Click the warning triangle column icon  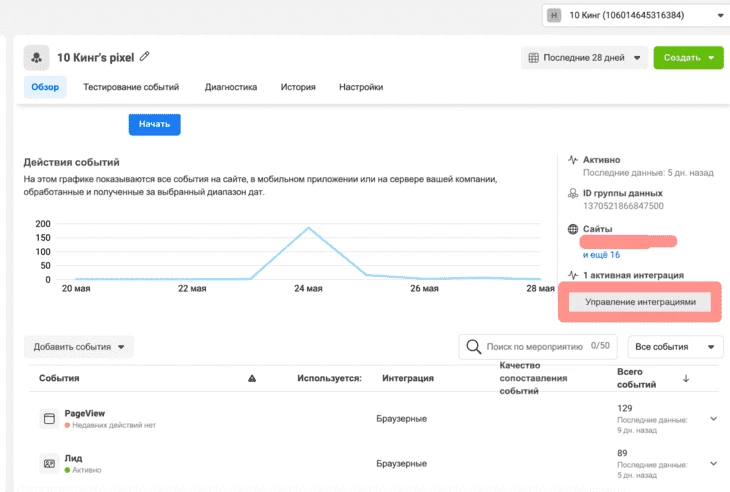252,378
